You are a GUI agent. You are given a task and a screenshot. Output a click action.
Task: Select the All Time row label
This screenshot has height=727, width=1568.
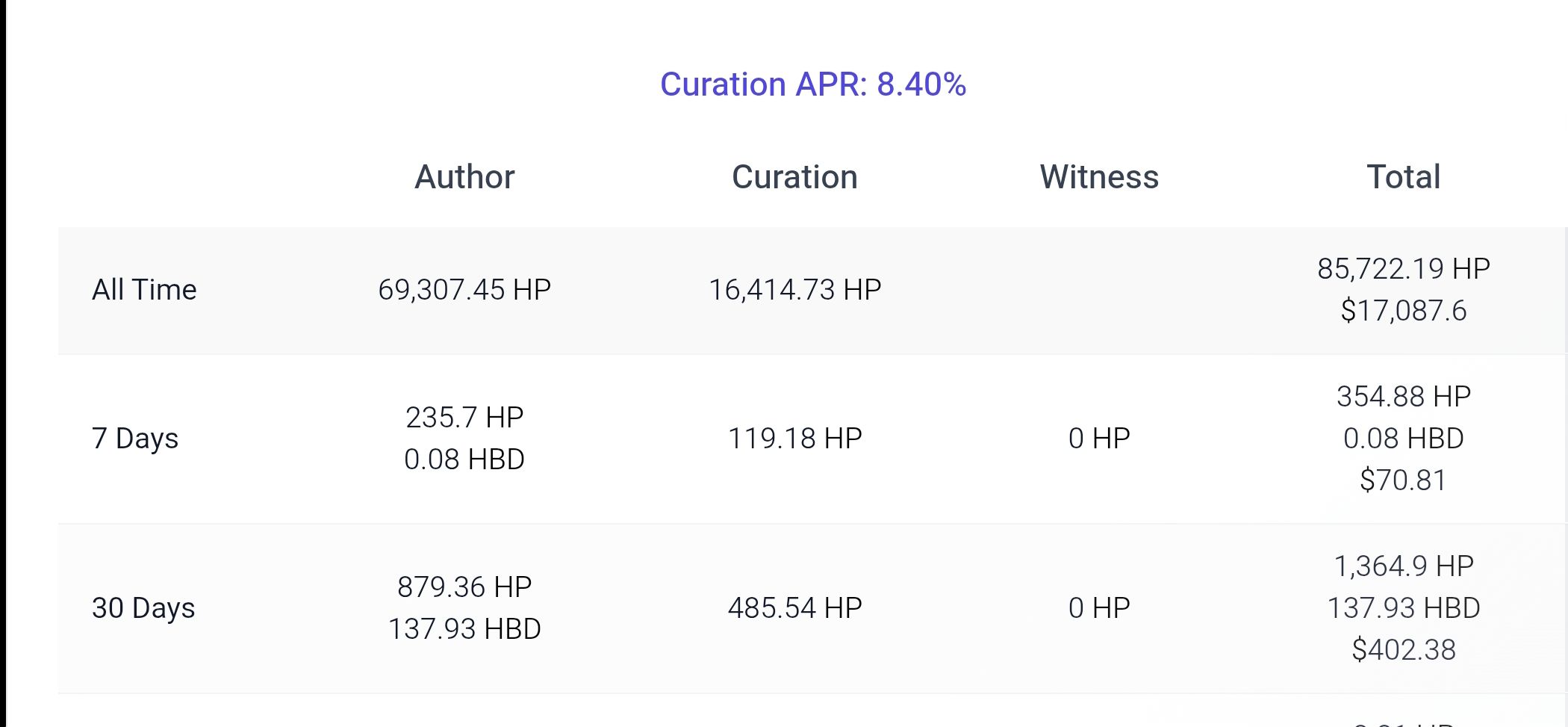[x=144, y=289]
